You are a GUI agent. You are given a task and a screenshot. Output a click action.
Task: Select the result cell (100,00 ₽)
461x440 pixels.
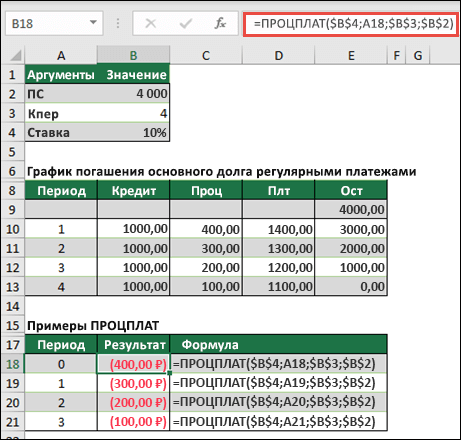(133, 422)
